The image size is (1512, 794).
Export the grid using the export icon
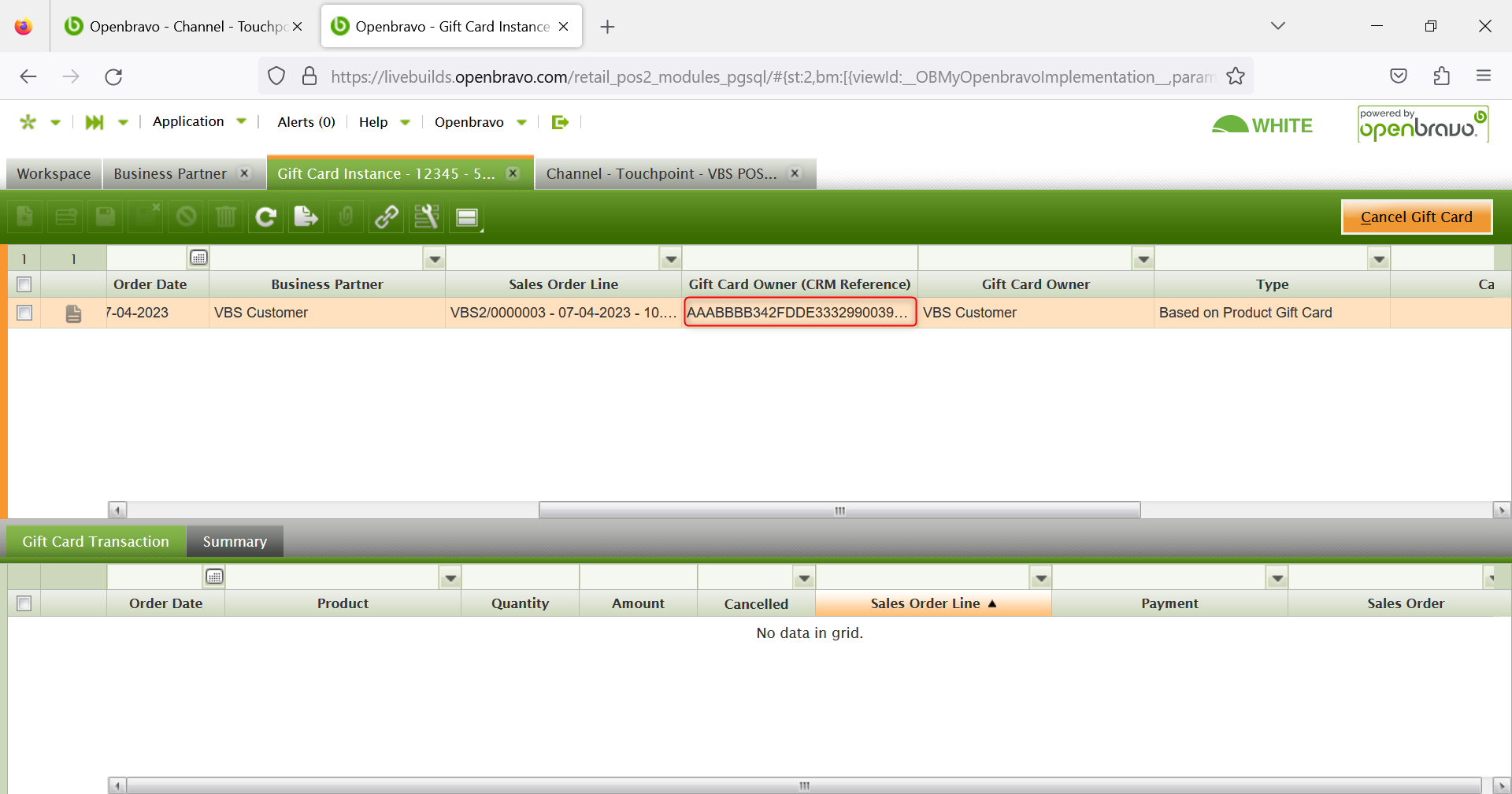tap(306, 217)
